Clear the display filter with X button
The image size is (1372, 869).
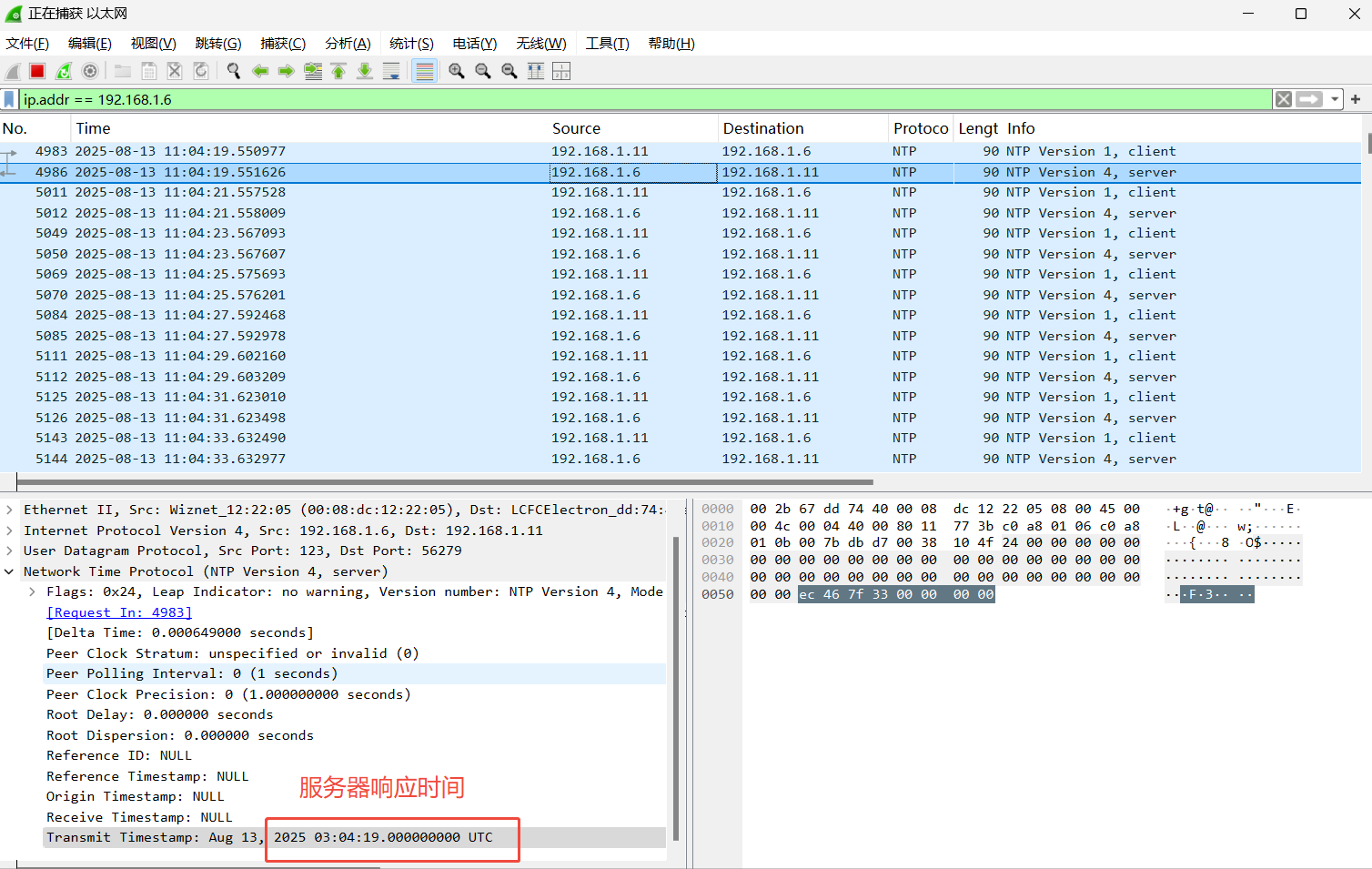point(1283,99)
